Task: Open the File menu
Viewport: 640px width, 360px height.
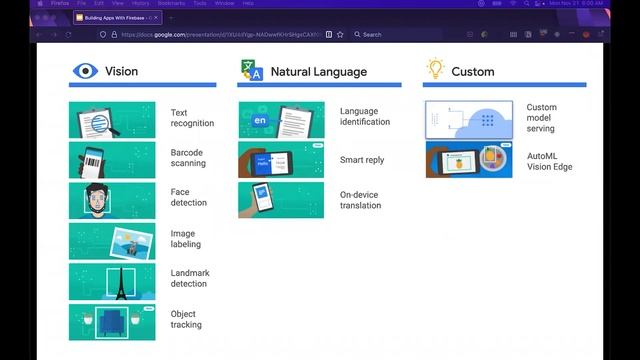Action: click(82, 3)
